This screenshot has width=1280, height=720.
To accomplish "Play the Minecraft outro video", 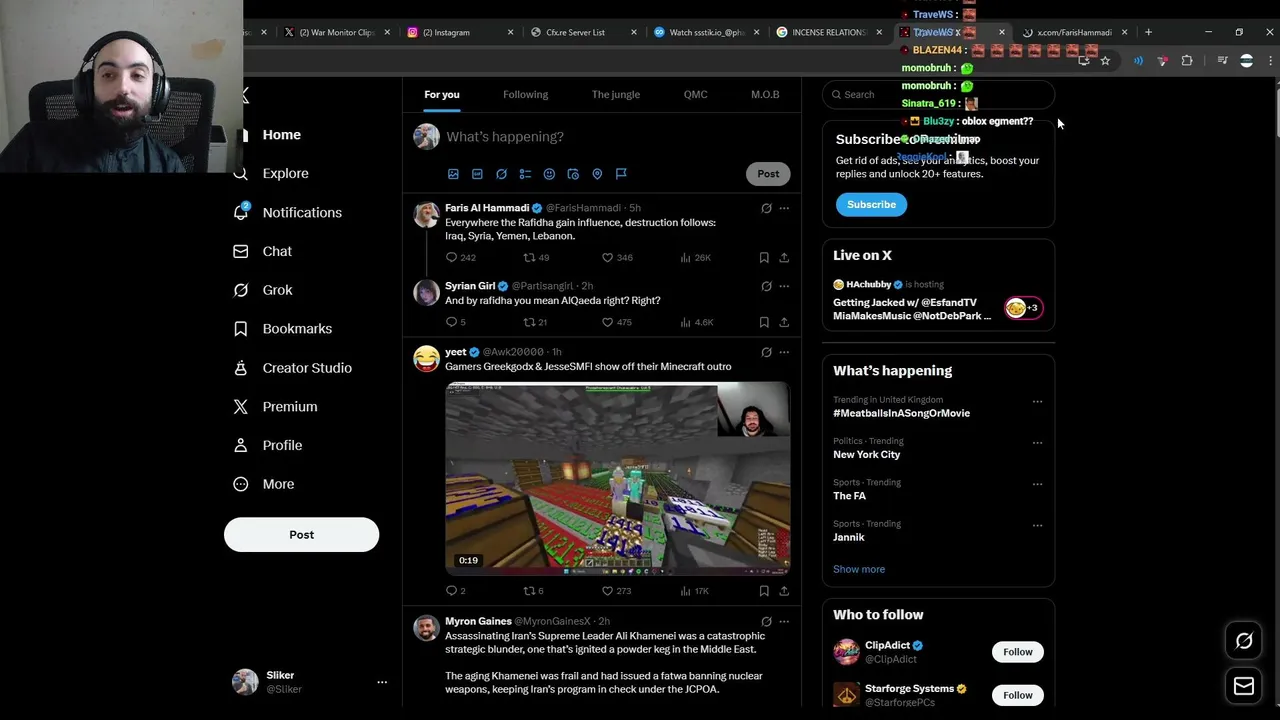I will point(617,478).
